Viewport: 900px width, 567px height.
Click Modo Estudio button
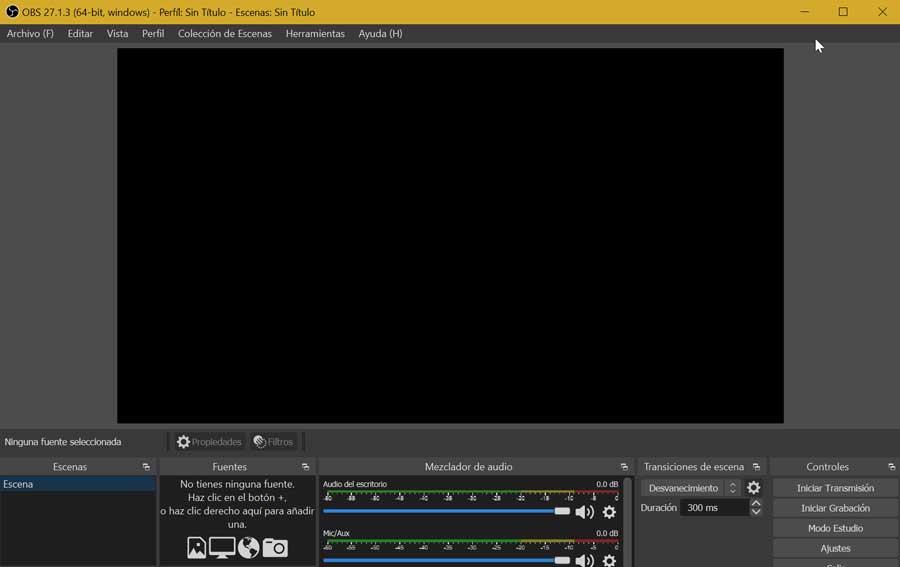[835, 529]
